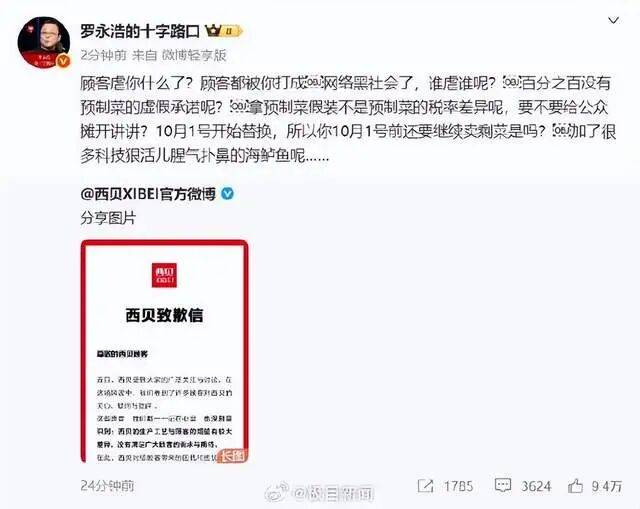Click the 24分钟前 timestamp of original post
The image size is (640, 509).
pyautogui.click(x=107, y=486)
